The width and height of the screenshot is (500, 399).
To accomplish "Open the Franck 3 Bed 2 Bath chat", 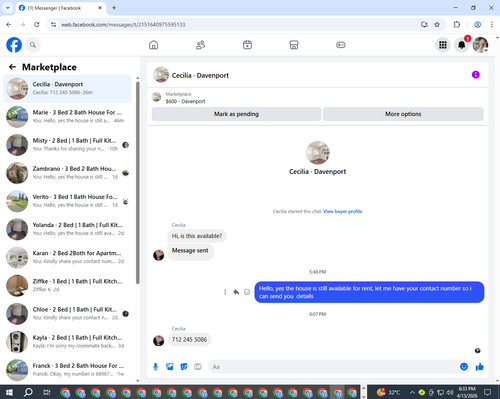I will (67, 370).
